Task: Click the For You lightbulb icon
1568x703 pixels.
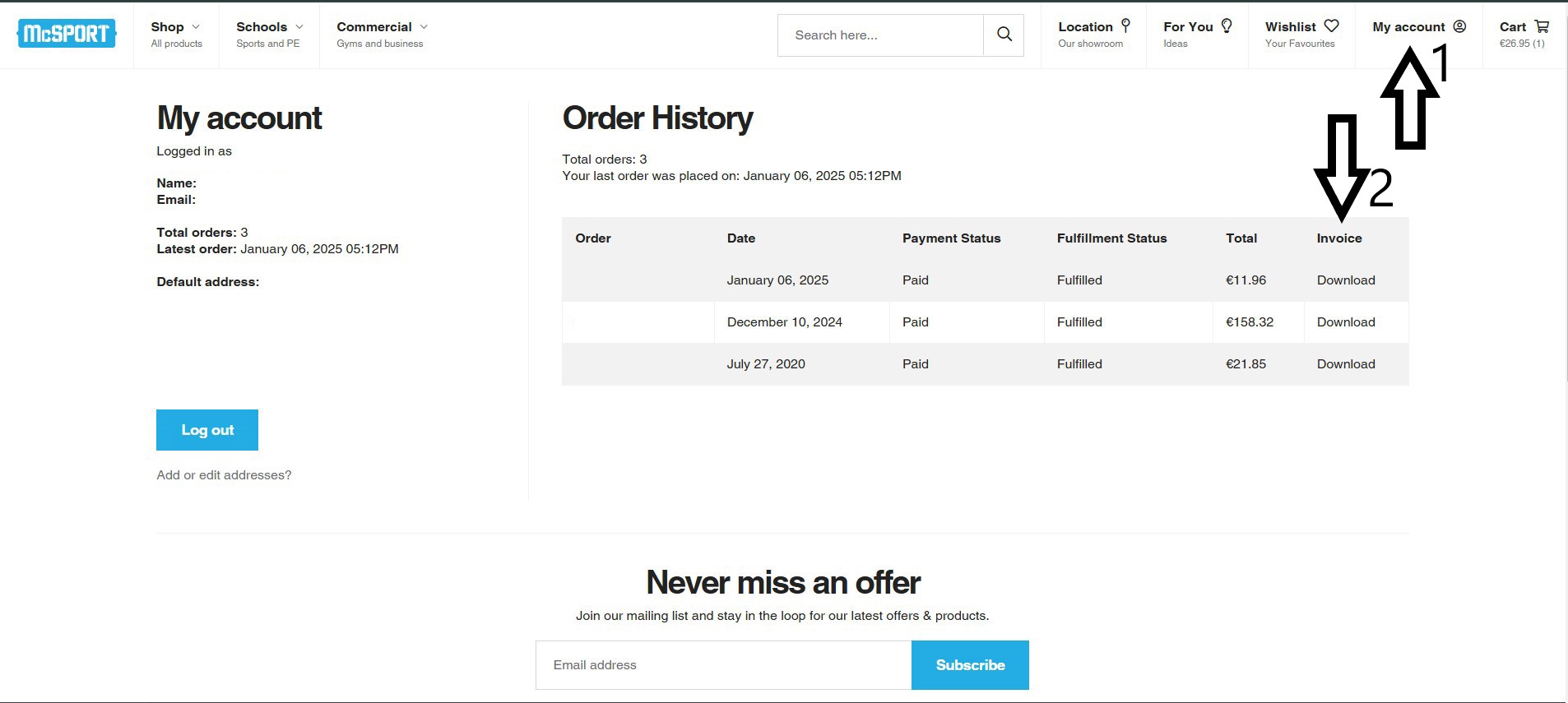Action: pos(1227,25)
